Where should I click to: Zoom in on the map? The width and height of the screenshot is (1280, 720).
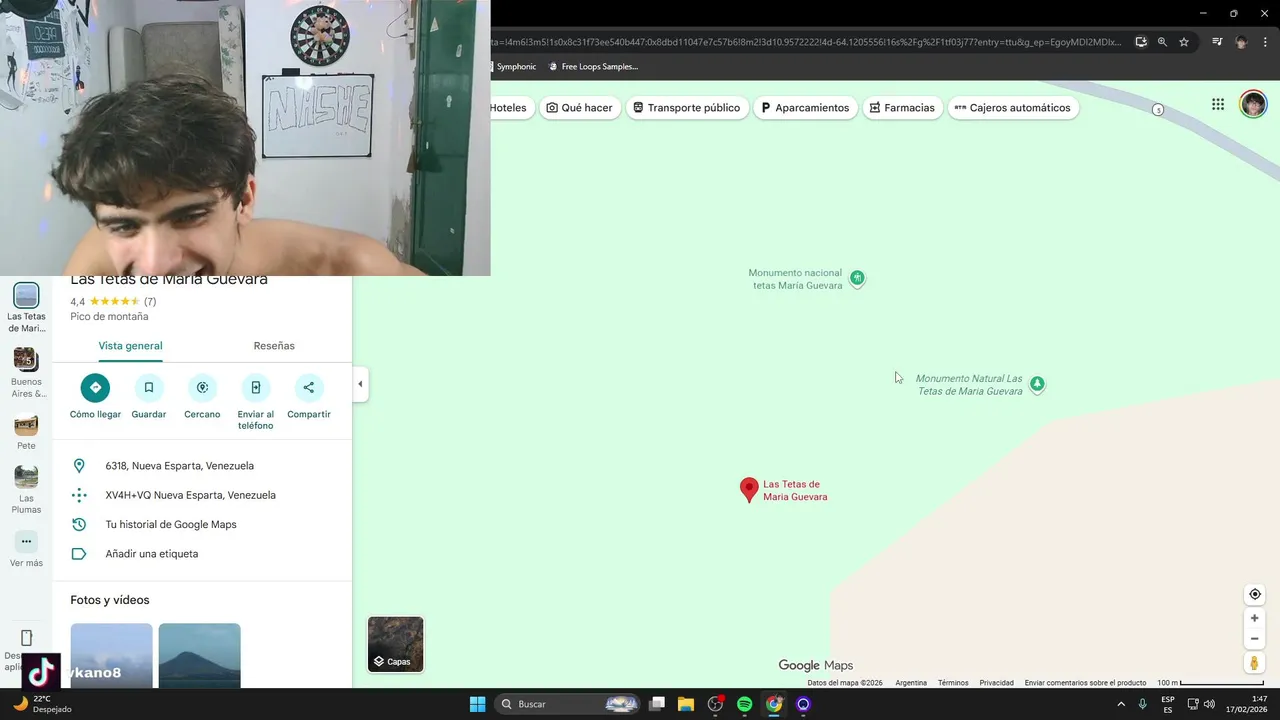[x=1254, y=618]
